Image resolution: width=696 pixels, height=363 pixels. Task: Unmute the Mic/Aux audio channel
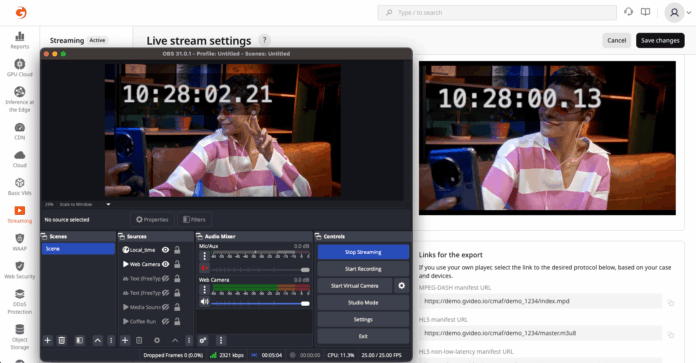click(204, 268)
